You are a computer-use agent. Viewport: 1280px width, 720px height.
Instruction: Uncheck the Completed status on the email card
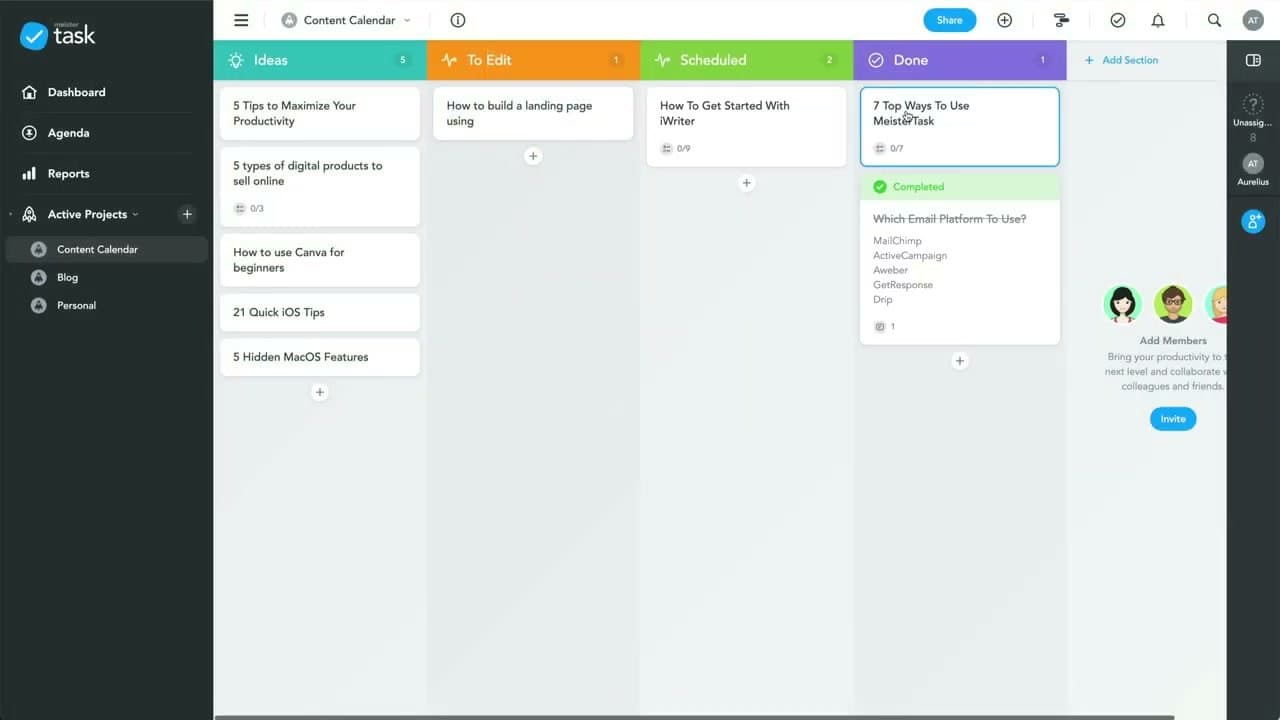[x=880, y=186]
